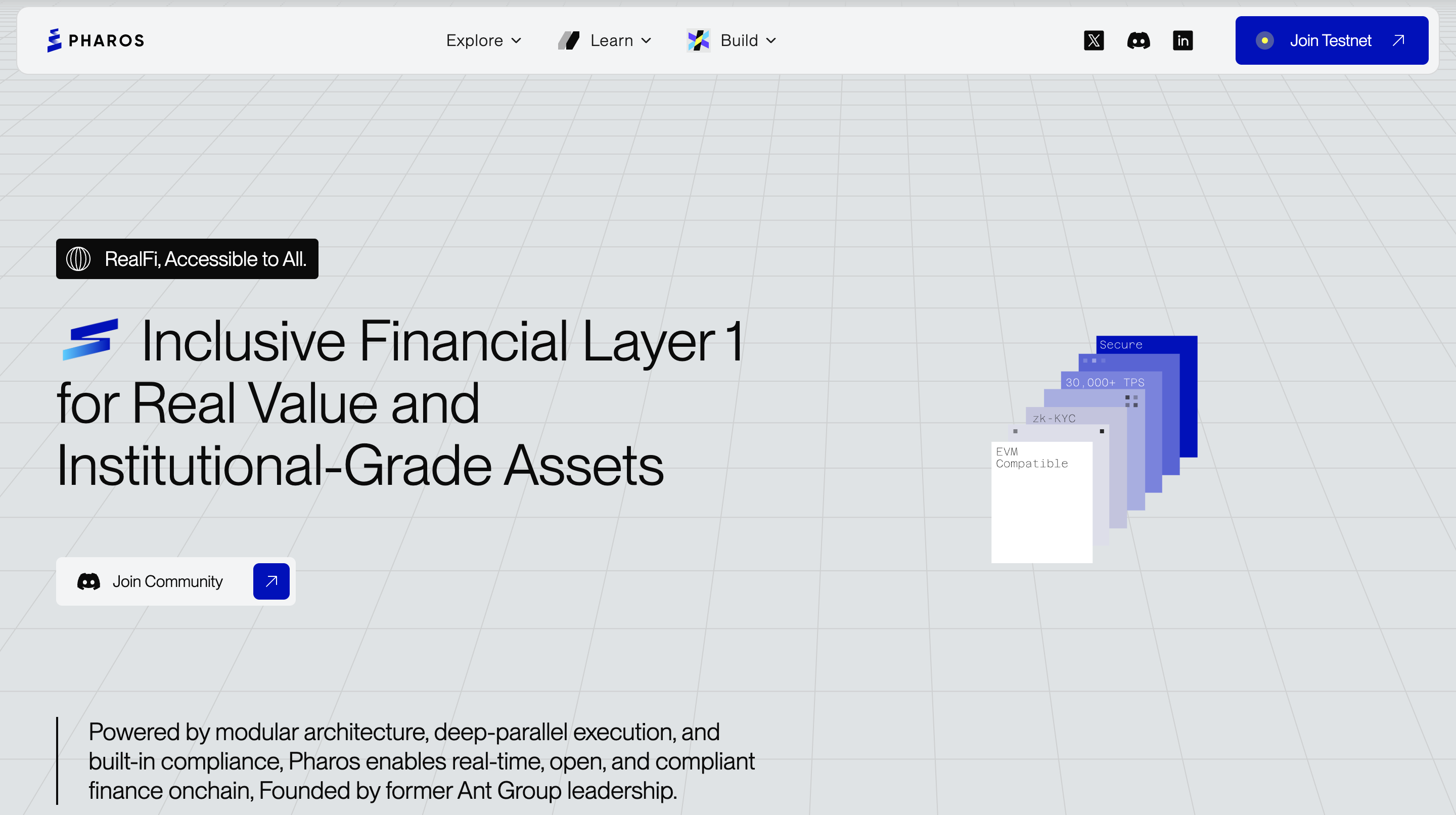
Task: Click the blue S logo beside the headline
Action: click(x=90, y=339)
